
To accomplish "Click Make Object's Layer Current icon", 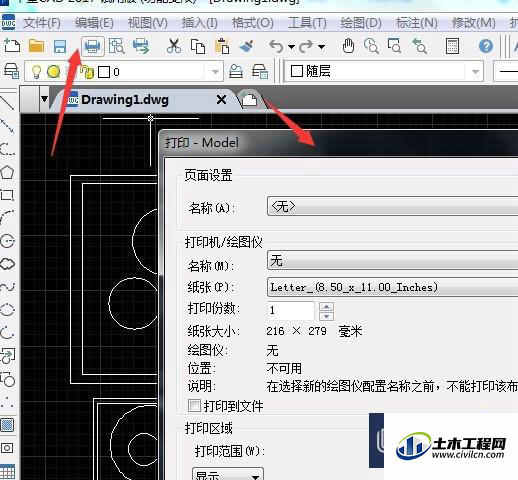I will (x=236, y=71).
